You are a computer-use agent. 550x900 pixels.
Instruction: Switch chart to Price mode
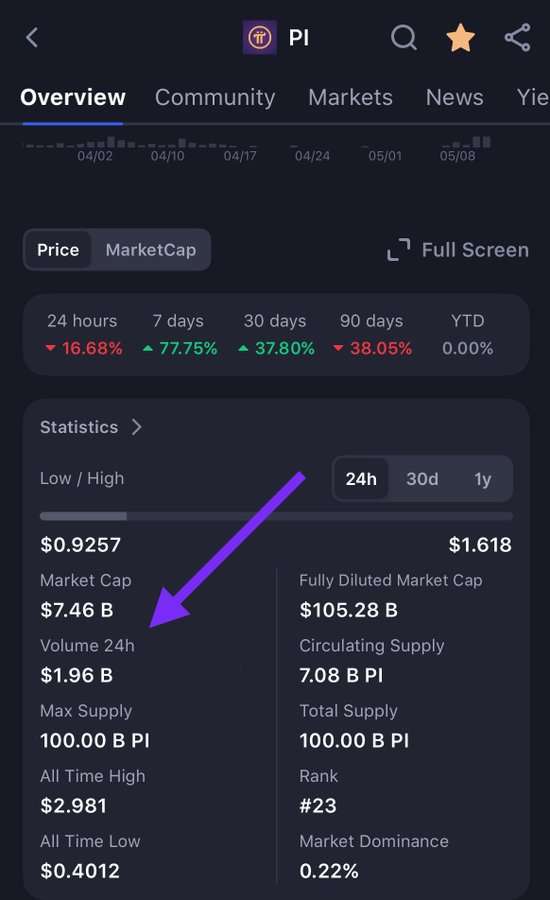(x=58, y=250)
